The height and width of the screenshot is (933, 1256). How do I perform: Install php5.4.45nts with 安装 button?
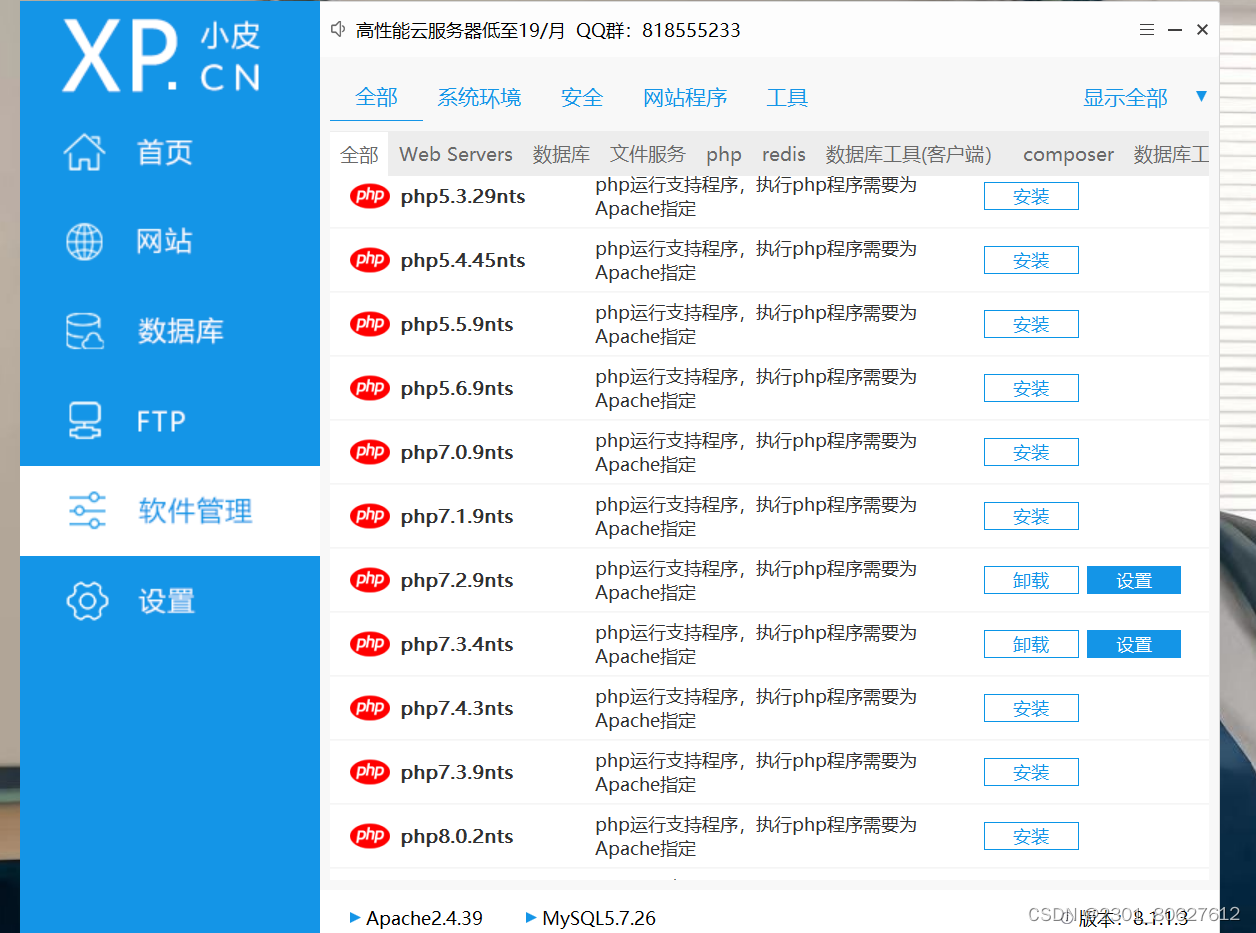click(1031, 260)
